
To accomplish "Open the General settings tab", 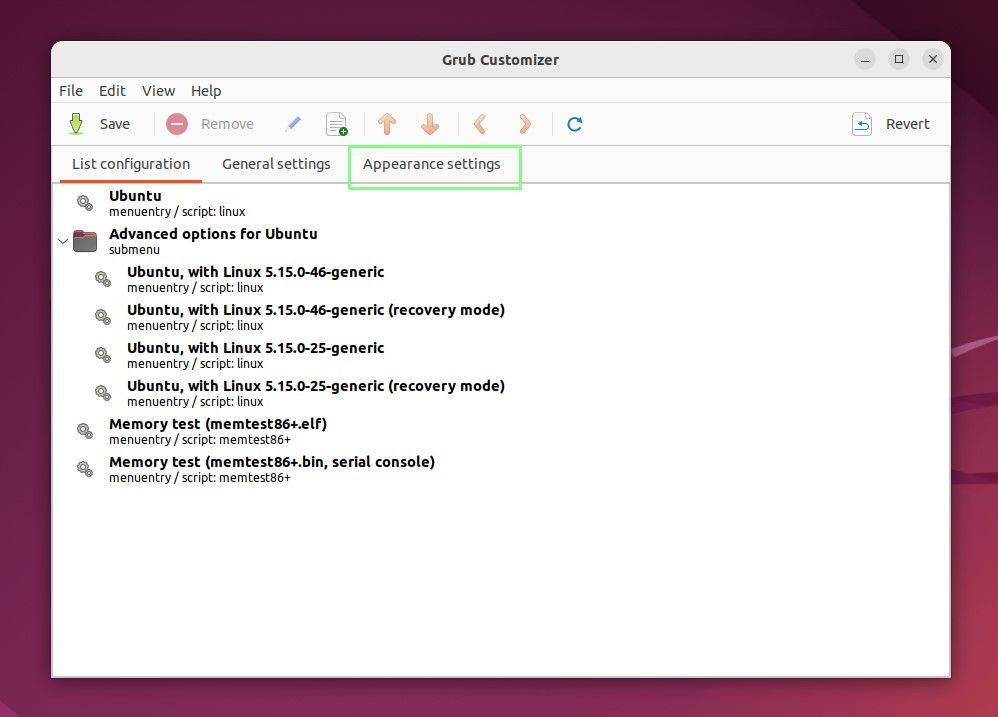I will 276,164.
